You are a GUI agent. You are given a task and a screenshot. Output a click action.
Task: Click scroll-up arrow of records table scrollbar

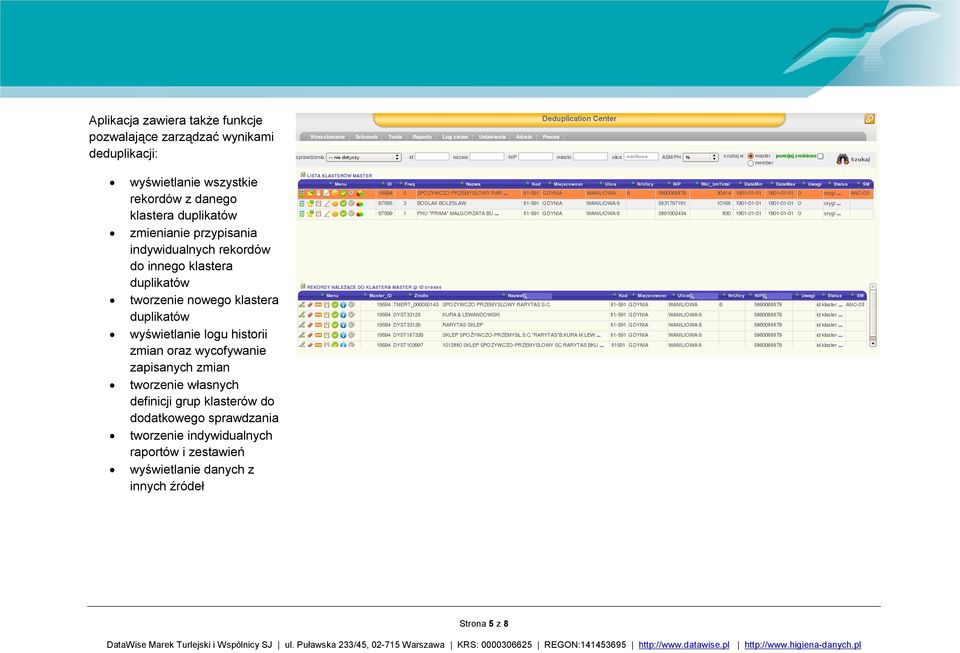[872, 286]
